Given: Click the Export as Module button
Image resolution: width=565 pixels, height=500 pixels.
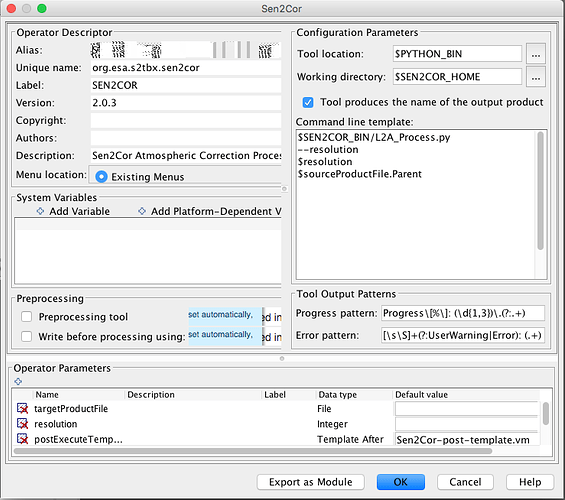Looking at the screenshot, I should [311, 482].
